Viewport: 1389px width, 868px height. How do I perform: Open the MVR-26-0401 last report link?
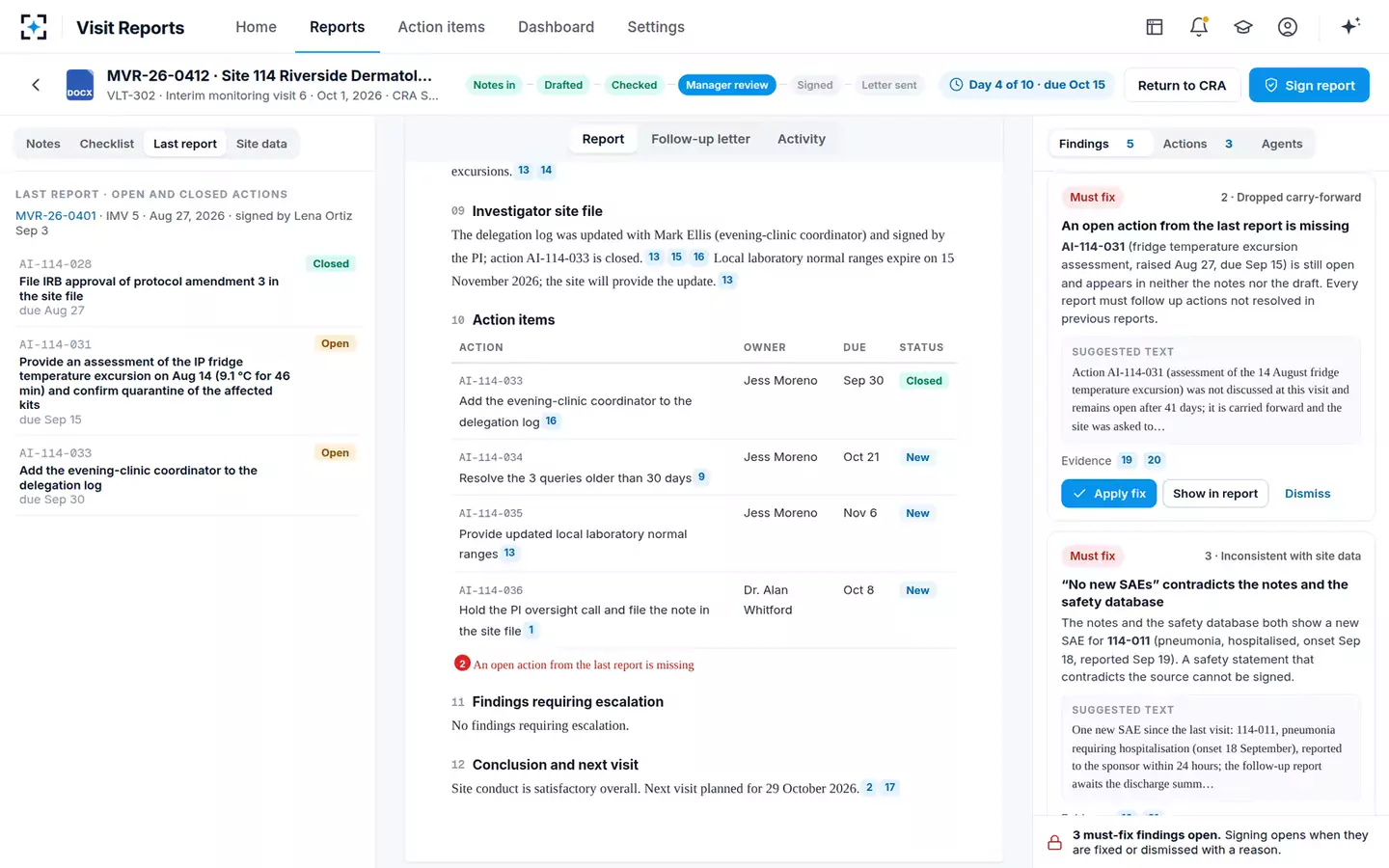(56, 216)
